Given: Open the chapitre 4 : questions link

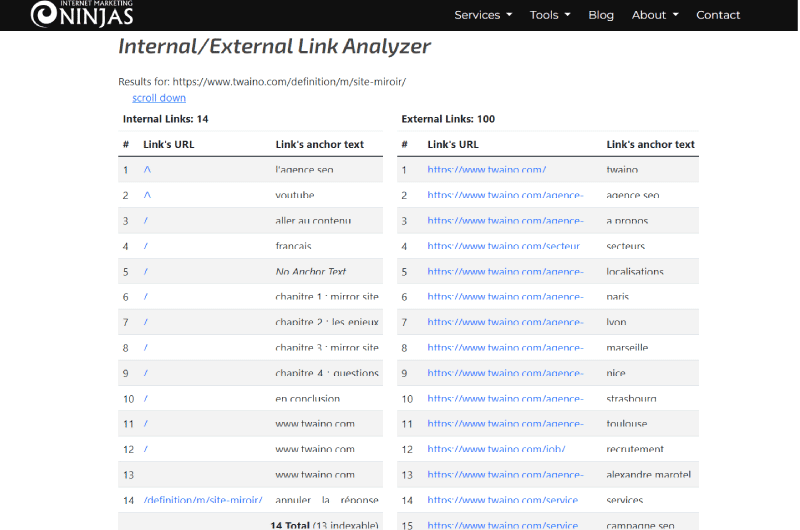Looking at the screenshot, I should pos(145,373).
